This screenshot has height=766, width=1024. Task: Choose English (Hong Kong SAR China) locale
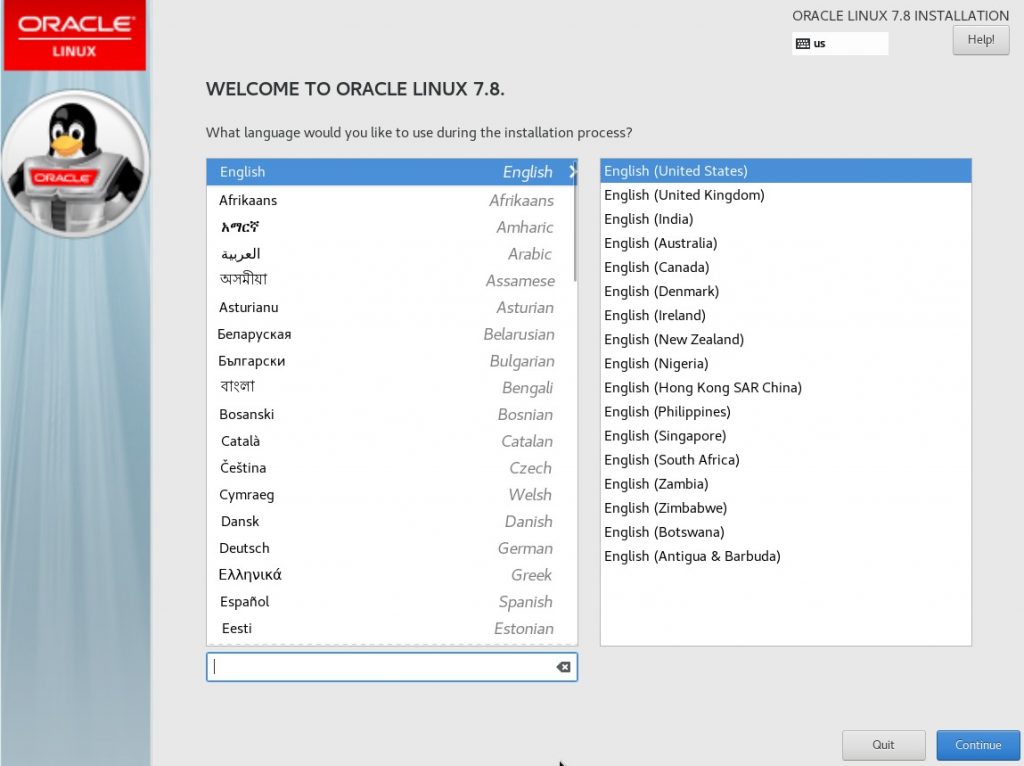pyautogui.click(x=786, y=388)
